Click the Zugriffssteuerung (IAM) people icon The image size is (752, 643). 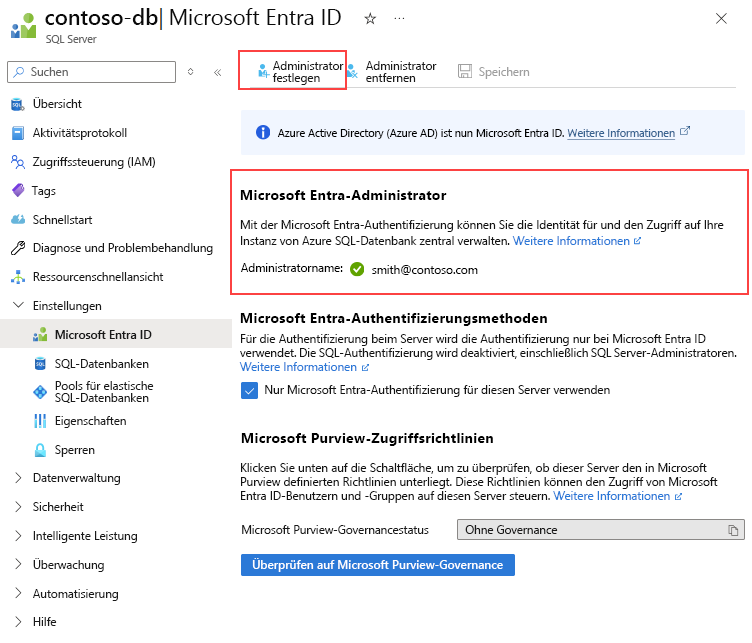[18, 162]
